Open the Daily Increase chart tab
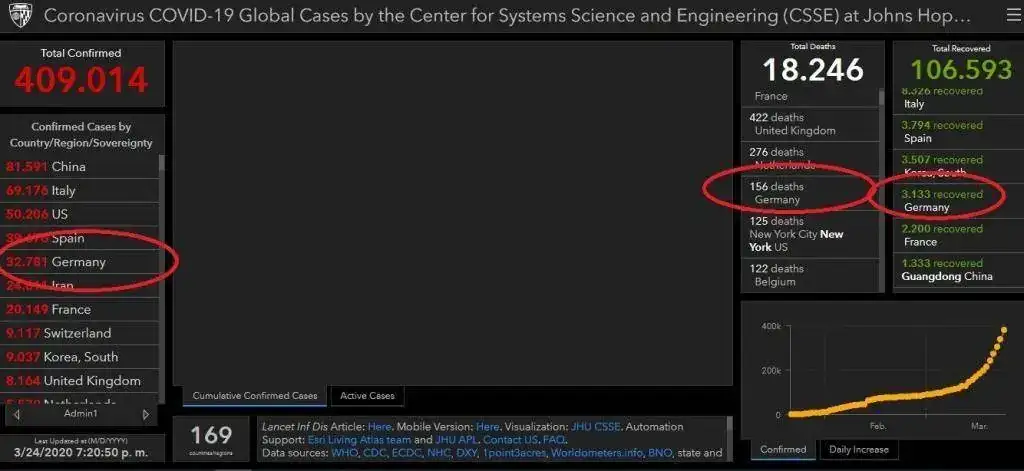1024x471 pixels. point(858,450)
